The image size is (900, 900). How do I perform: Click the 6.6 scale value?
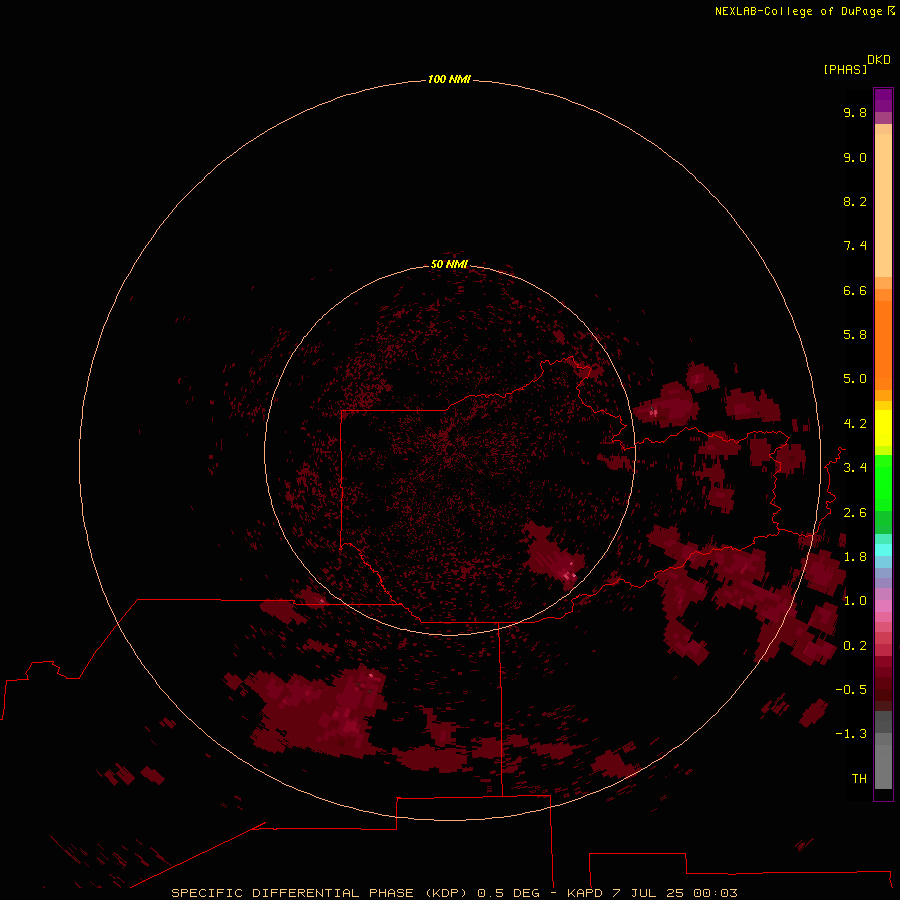[x=855, y=290]
